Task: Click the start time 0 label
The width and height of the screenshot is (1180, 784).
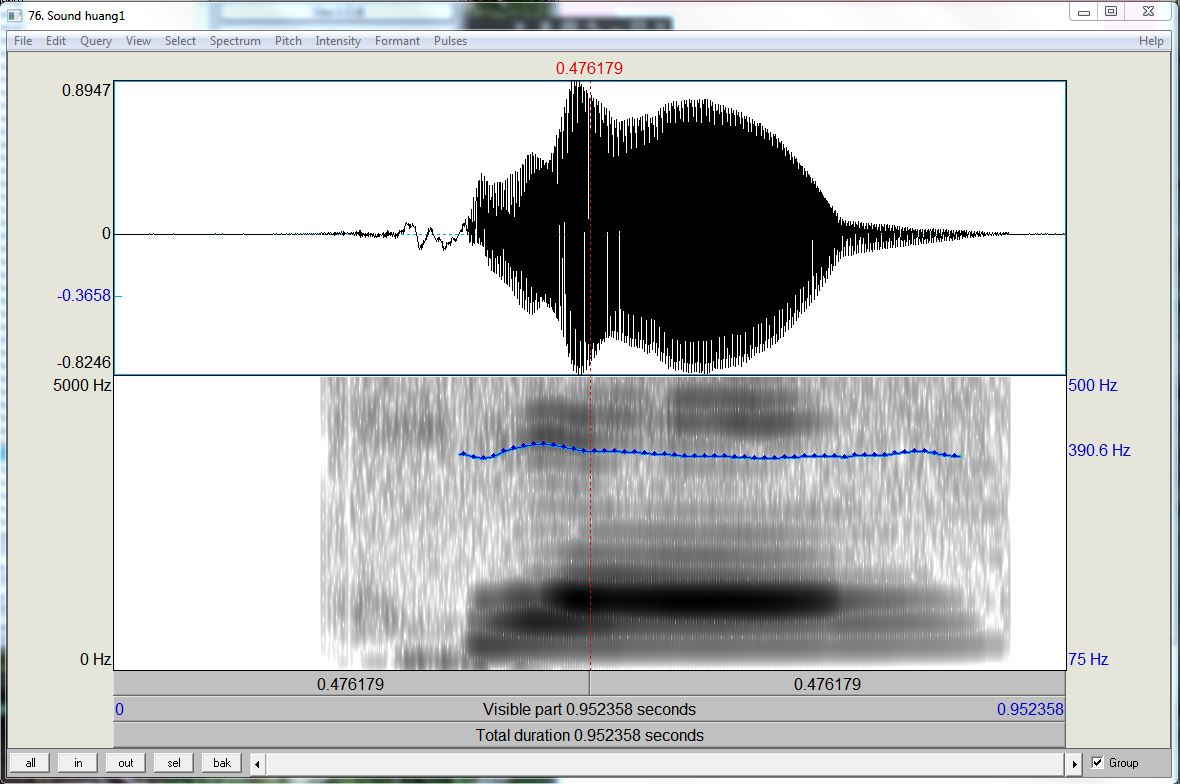Action: 120,710
